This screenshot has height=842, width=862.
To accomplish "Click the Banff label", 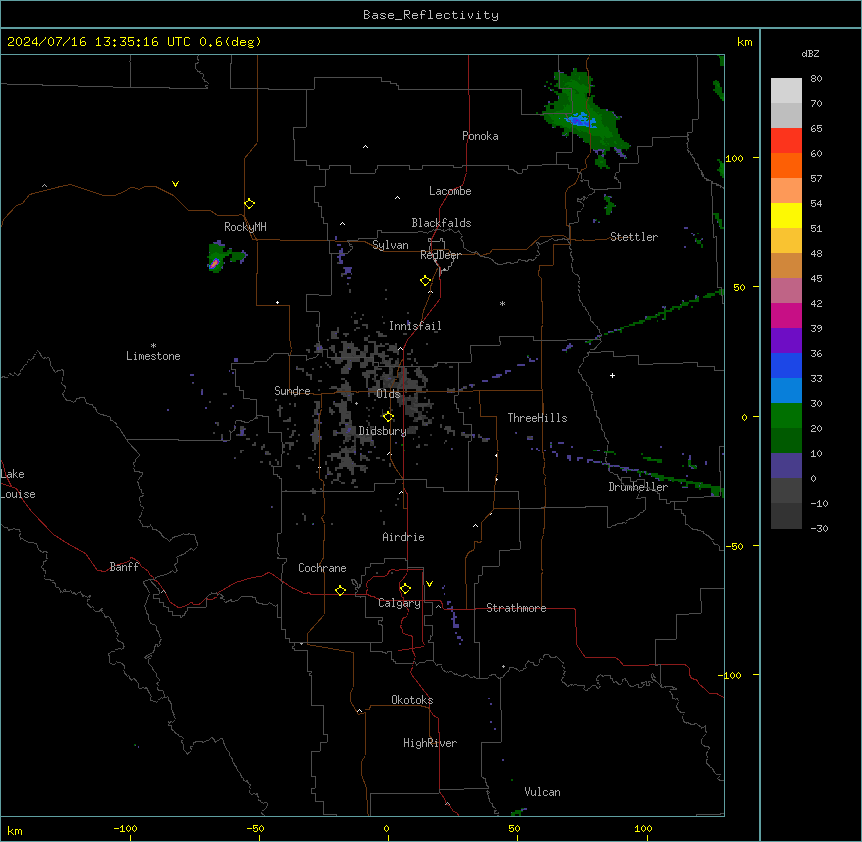I will [x=124, y=567].
